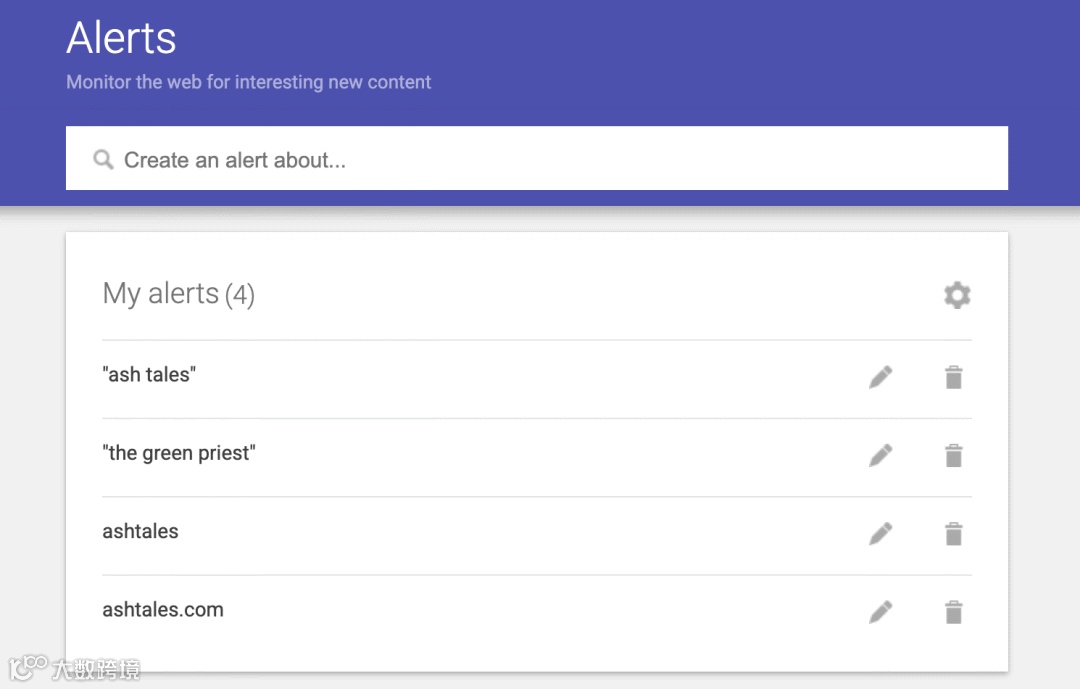Open the ashtales.com alert entry
The width and height of the screenshot is (1080, 689).
pos(163,609)
